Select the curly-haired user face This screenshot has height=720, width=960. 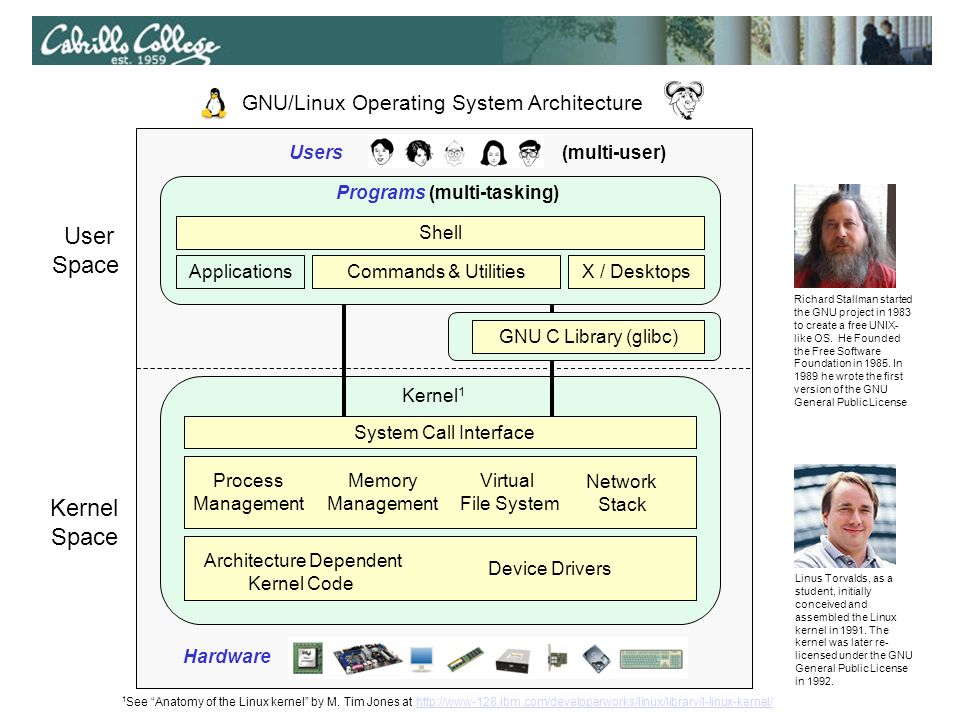pos(419,152)
